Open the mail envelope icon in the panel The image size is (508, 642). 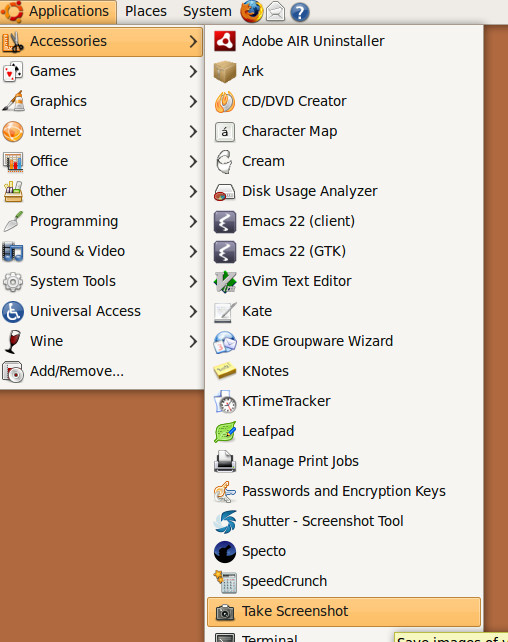[x=275, y=11]
